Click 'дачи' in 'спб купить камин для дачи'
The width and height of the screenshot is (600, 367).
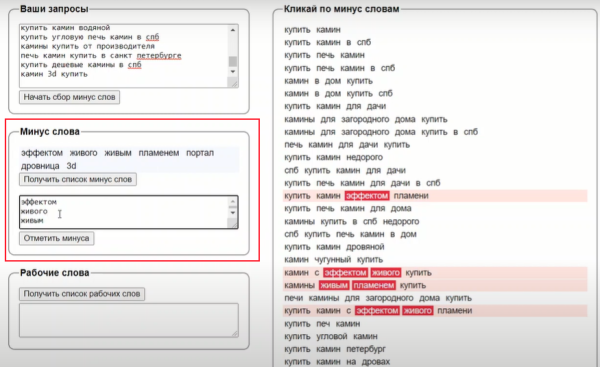(x=396, y=170)
